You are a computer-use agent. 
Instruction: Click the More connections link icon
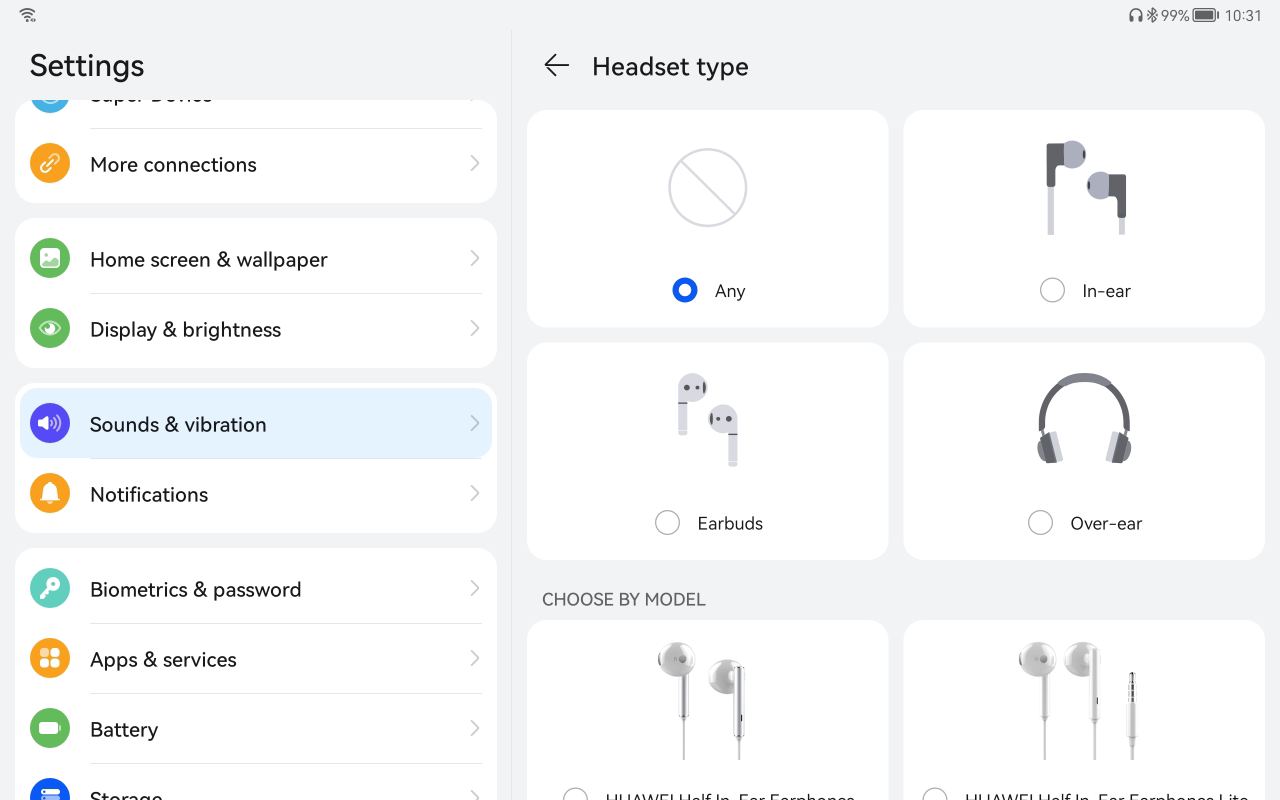(50, 163)
